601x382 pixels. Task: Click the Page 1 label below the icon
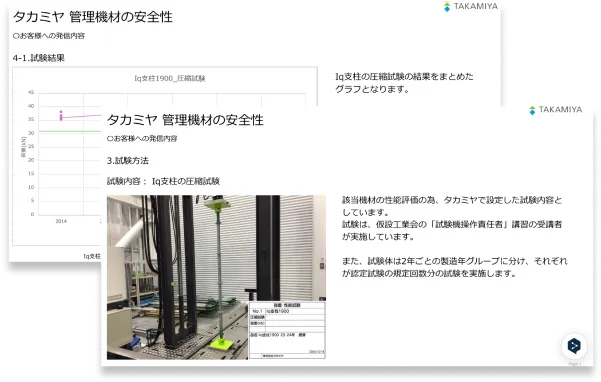pyautogui.click(x=575, y=364)
